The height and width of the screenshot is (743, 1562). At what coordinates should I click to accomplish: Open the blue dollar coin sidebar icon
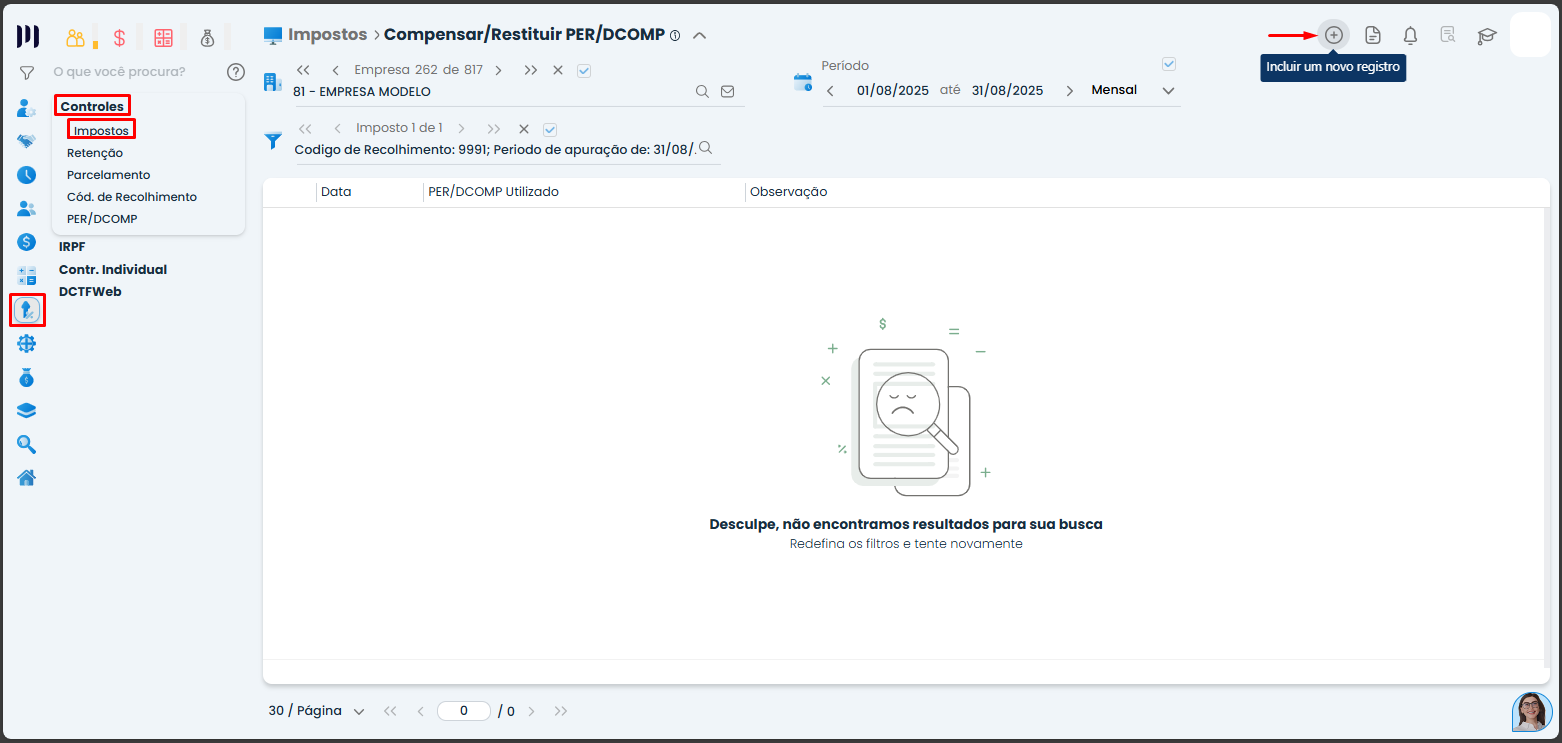(x=27, y=242)
